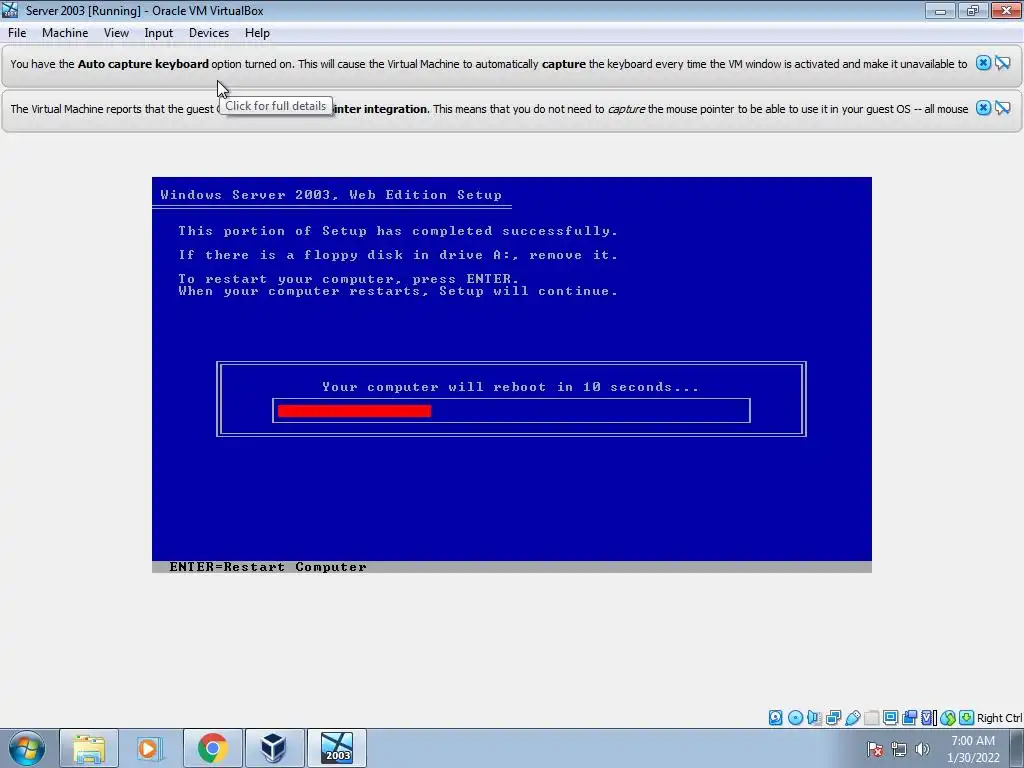Open the audio status icon in VM status bar
This screenshot has width=1024, height=768.
coord(814,718)
